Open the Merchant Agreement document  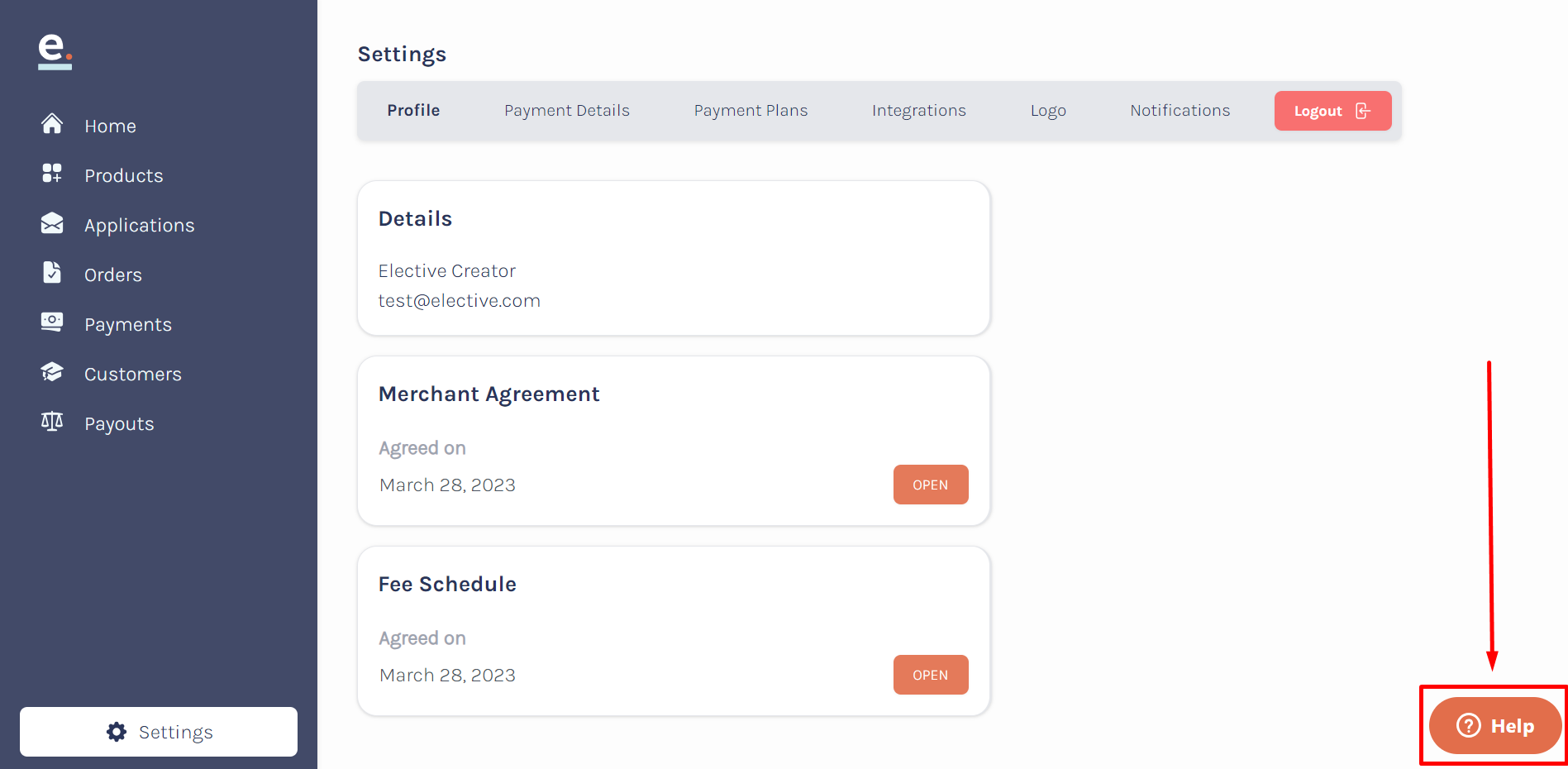[x=931, y=485]
